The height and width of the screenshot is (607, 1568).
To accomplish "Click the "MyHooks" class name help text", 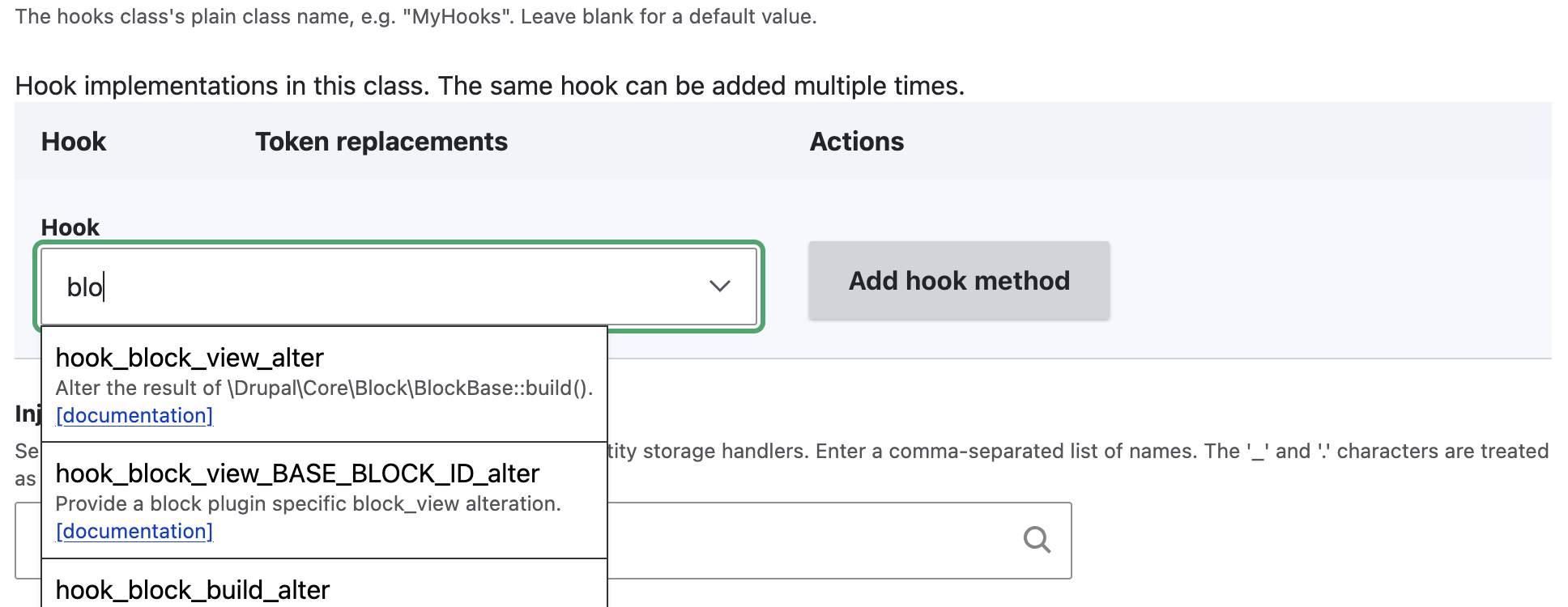I will pos(415,17).
